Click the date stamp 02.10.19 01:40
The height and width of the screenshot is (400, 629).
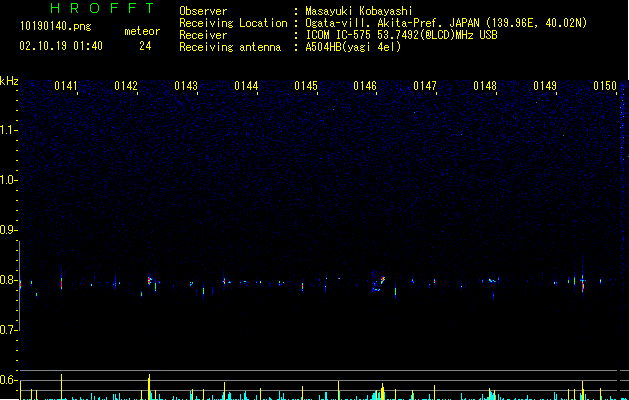click(x=61, y=46)
